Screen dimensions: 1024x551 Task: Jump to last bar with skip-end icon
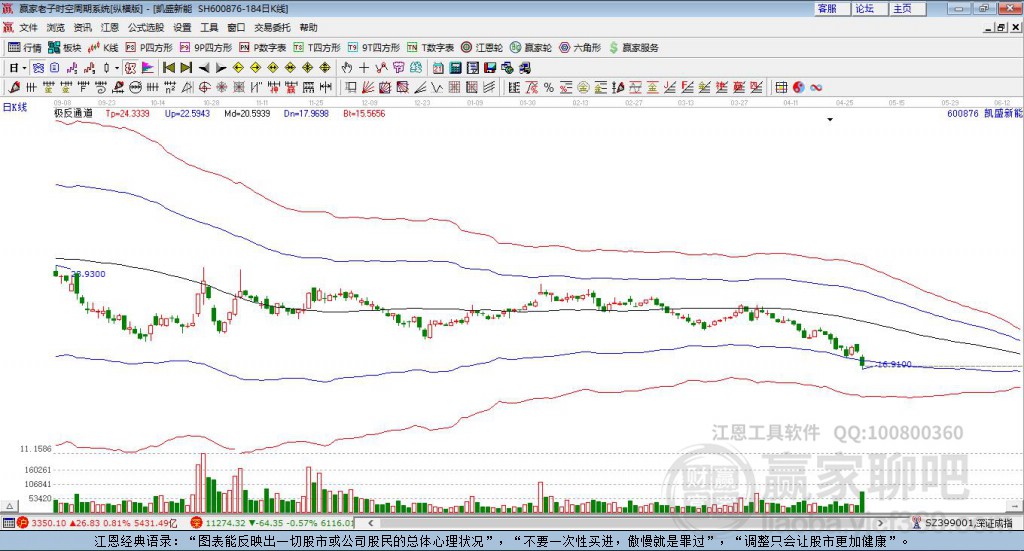tap(186, 68)
